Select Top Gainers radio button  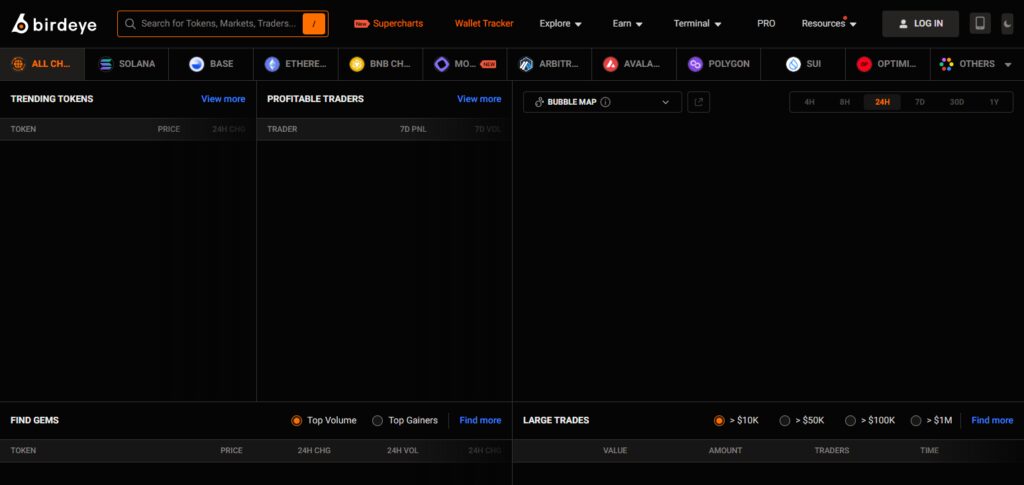pyautogui.click(x=377, y=420)
